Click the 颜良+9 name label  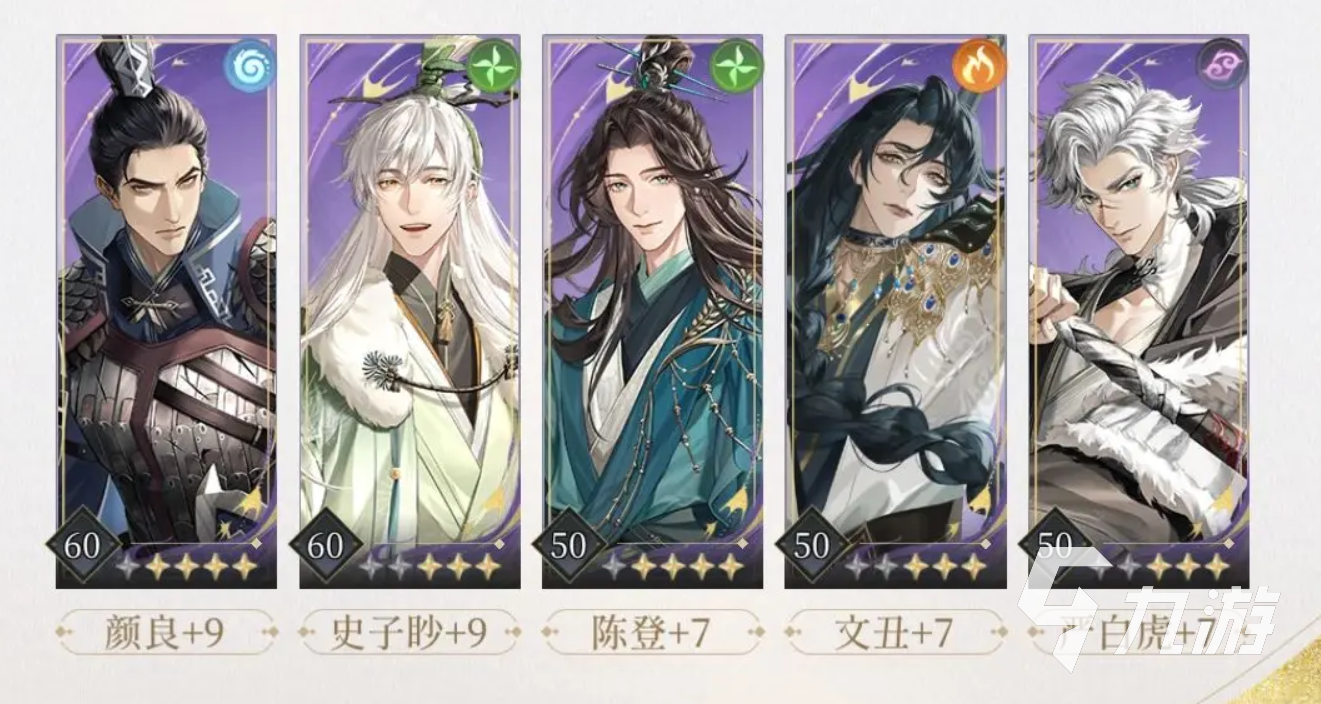tap(165, 633)
